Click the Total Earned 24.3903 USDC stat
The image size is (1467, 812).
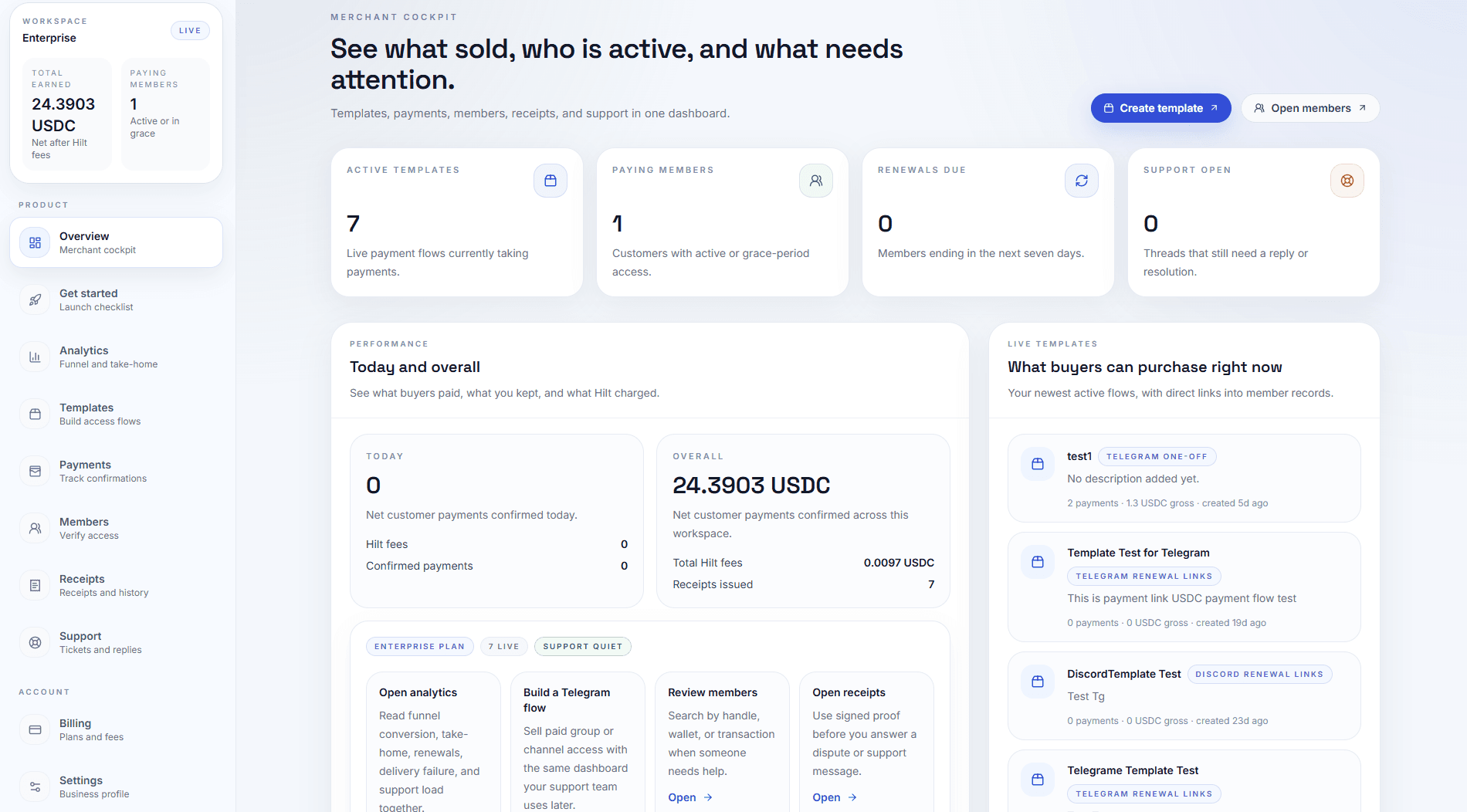67,114
